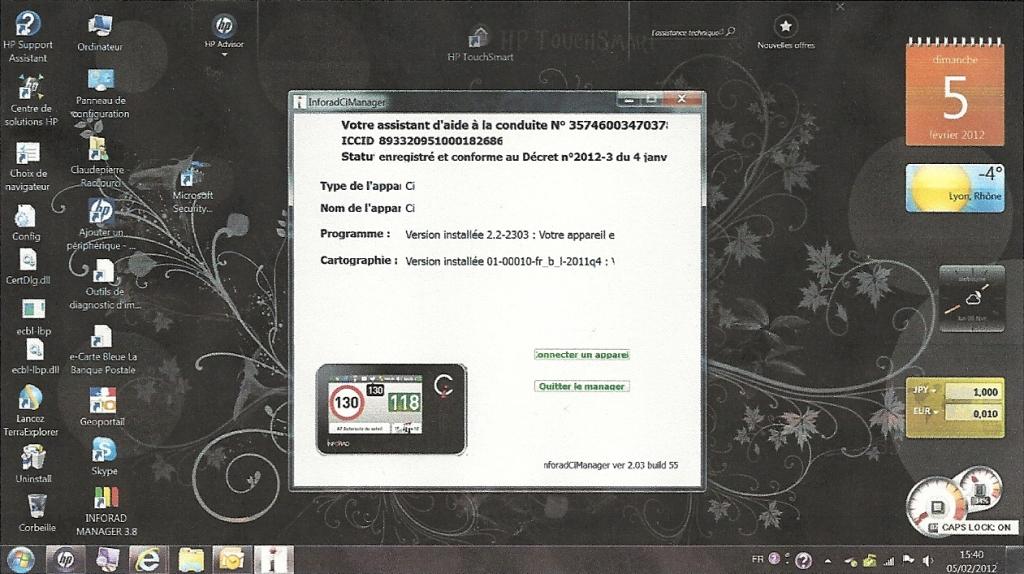Open e-Carte Bleue La Banque Postale
The image size is (1024, 574).
pyautogui.click(x=103, y=350)
